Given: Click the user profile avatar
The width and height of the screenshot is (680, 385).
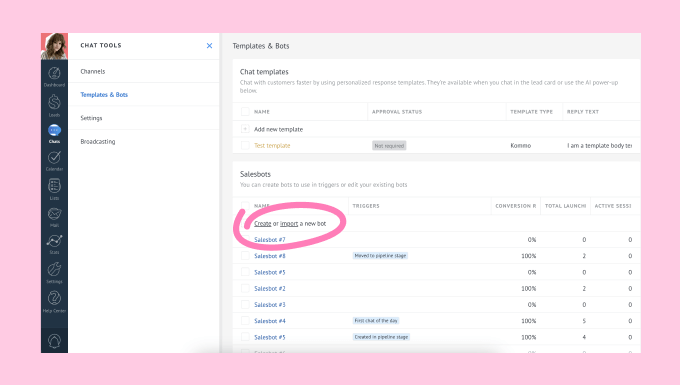Looking at the screenshot, I should point(54,46).
